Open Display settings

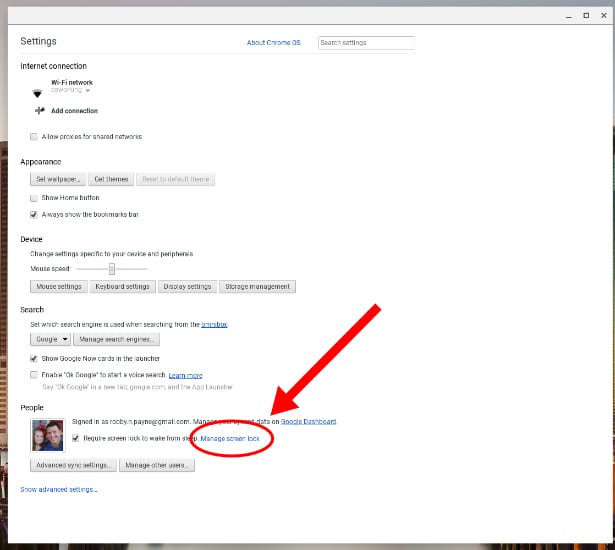point(187,287)
